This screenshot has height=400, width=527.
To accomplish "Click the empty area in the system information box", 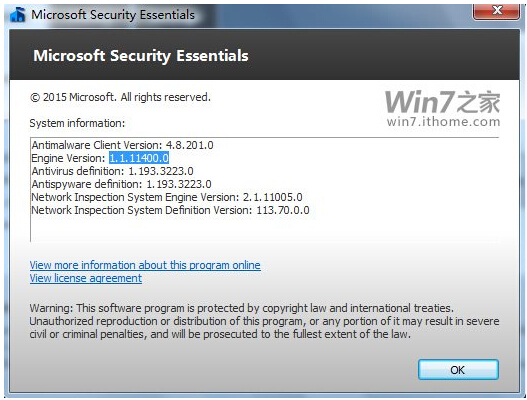I will pos(264,229).
